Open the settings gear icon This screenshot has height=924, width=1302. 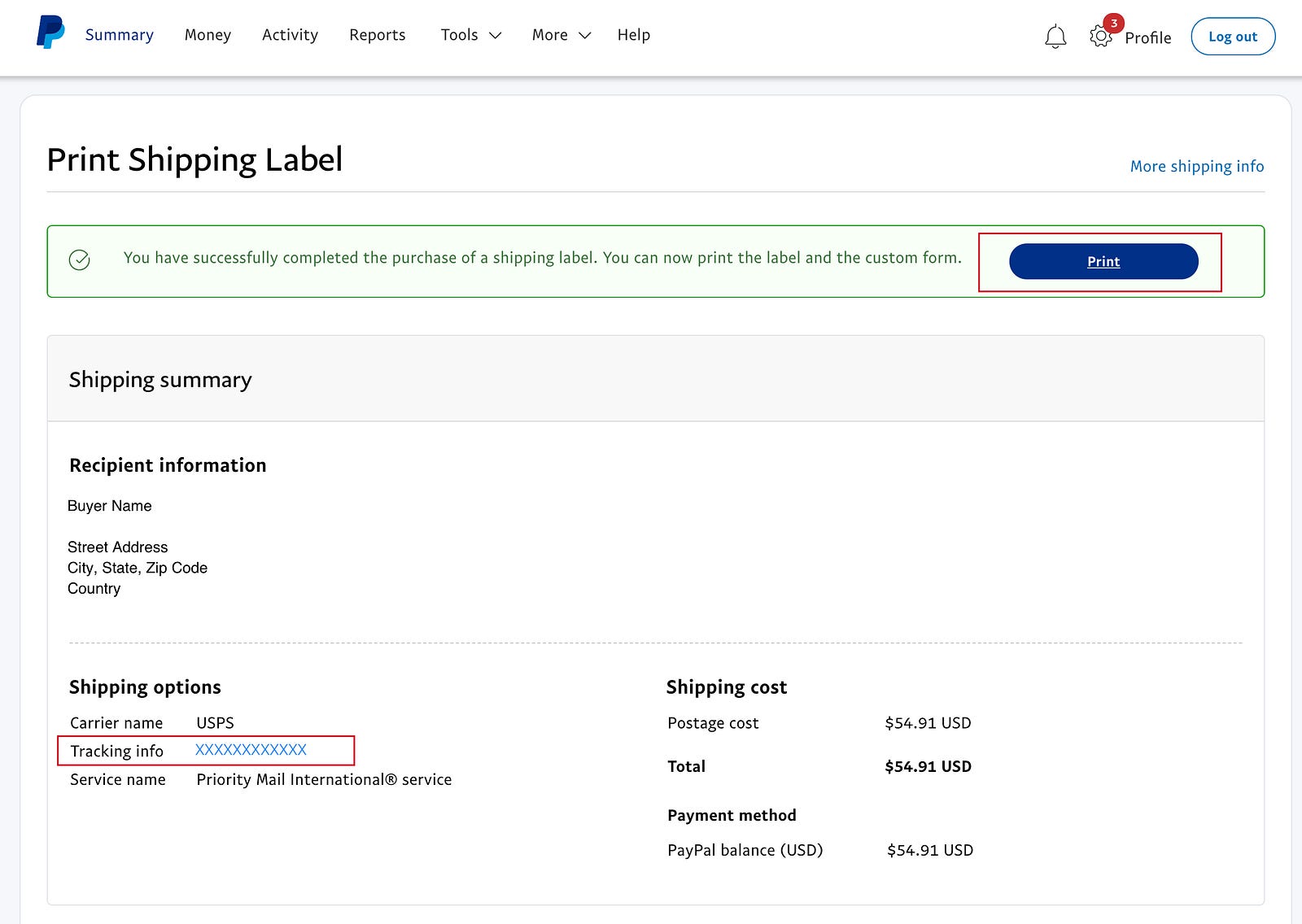click(x=1101, y=37)
